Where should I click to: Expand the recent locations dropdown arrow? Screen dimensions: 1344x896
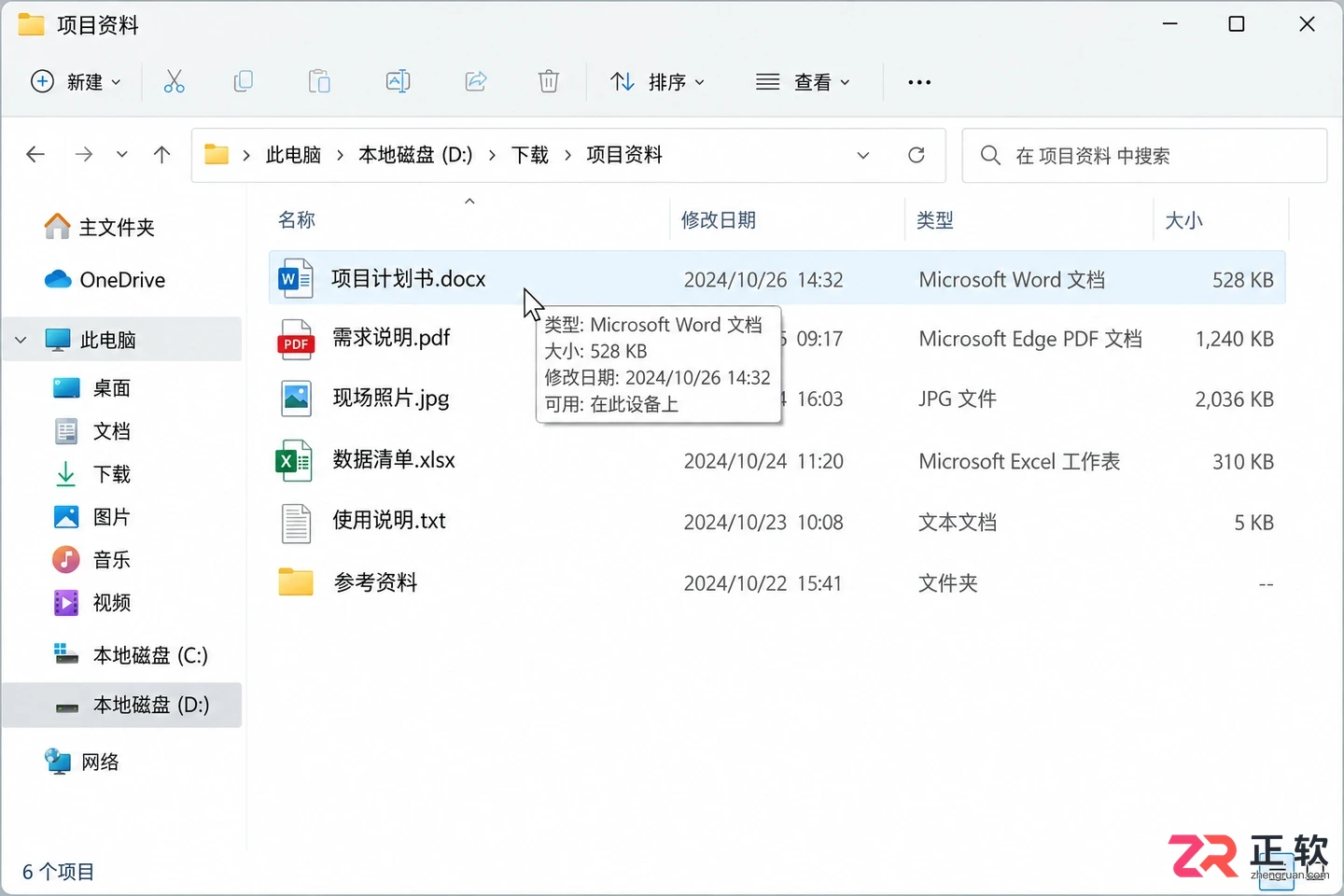tap(122, 155)
